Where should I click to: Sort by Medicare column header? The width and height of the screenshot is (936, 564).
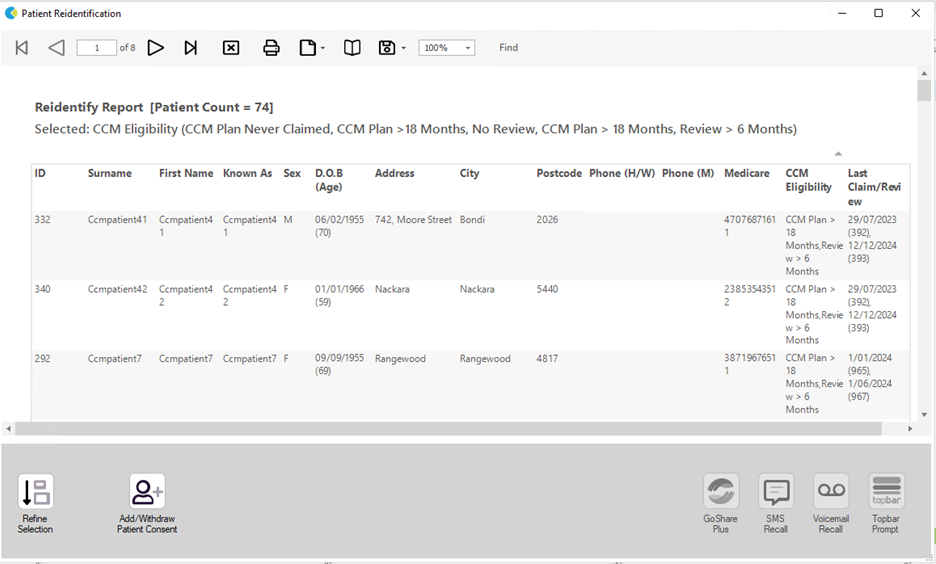point(747,173)
